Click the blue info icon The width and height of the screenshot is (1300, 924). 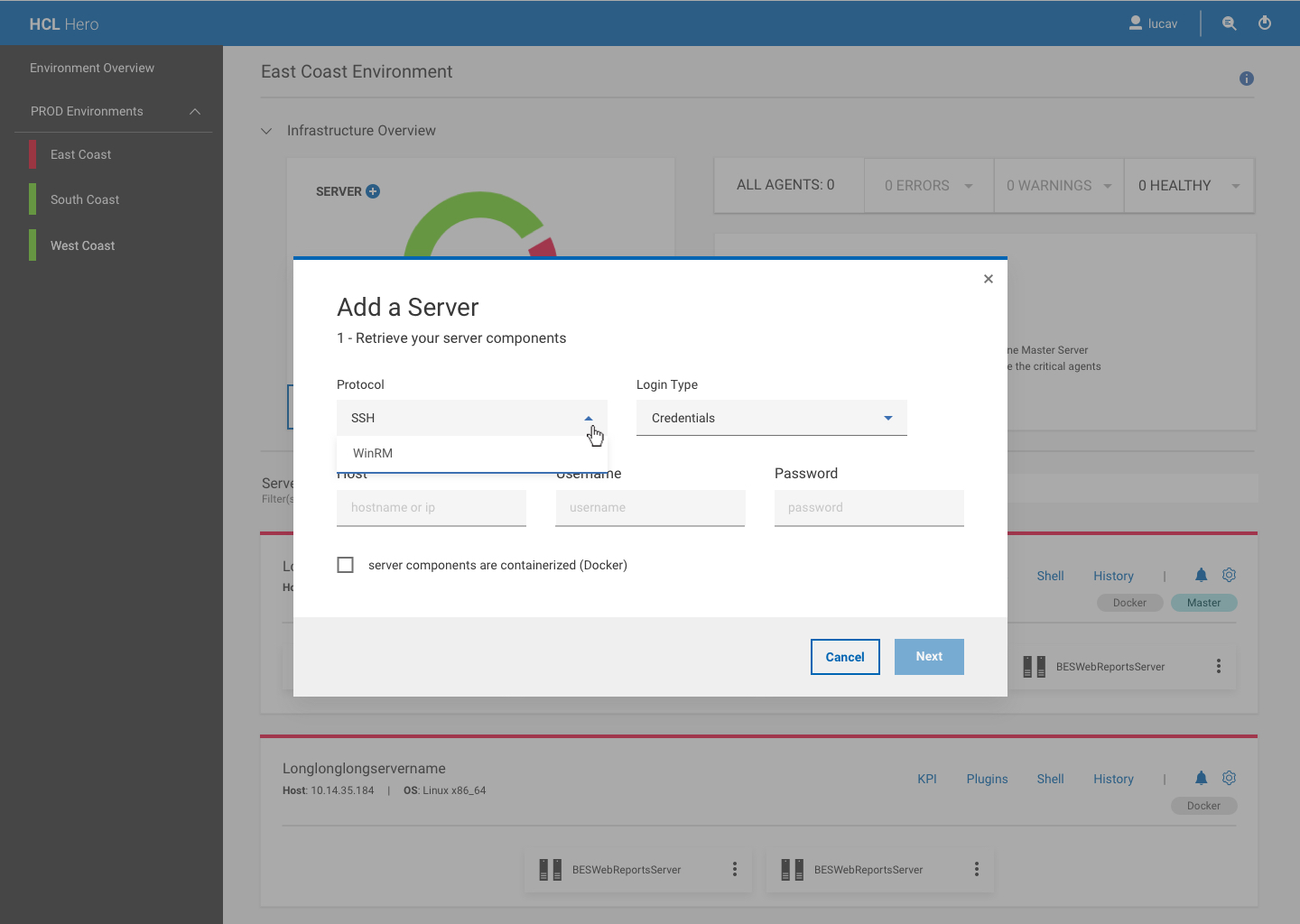[1247, 79]
